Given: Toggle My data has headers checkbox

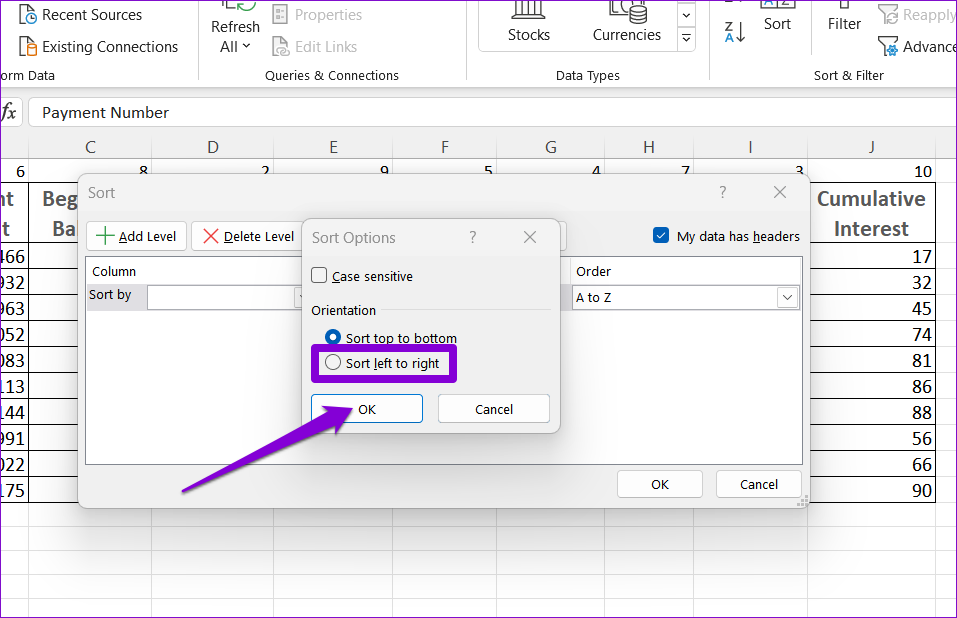Looking at the screenshot, I should 661,236.
